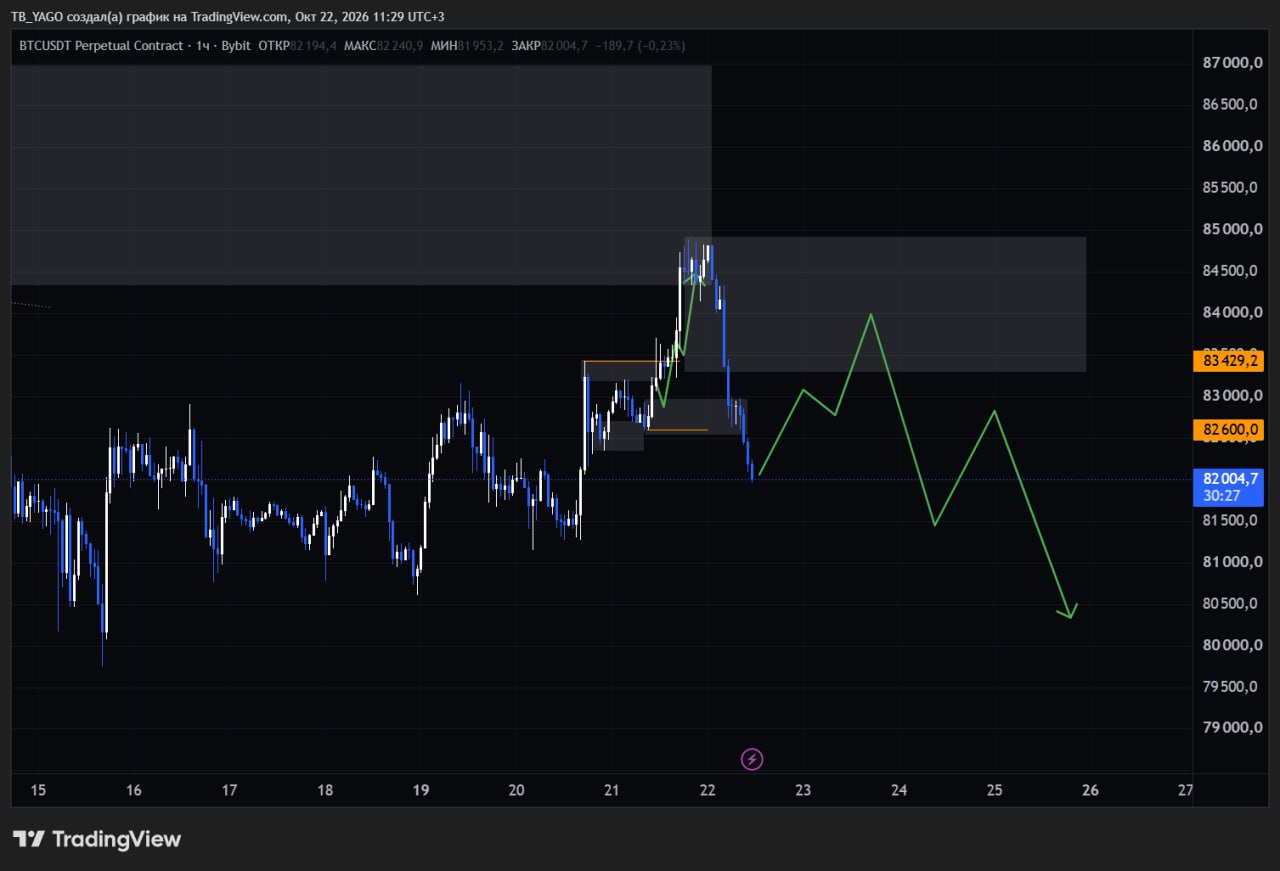Click the date 24 on time axis
Image resolution: width=1280 pixels, height=871 pixels.
[x=899, y=790]
